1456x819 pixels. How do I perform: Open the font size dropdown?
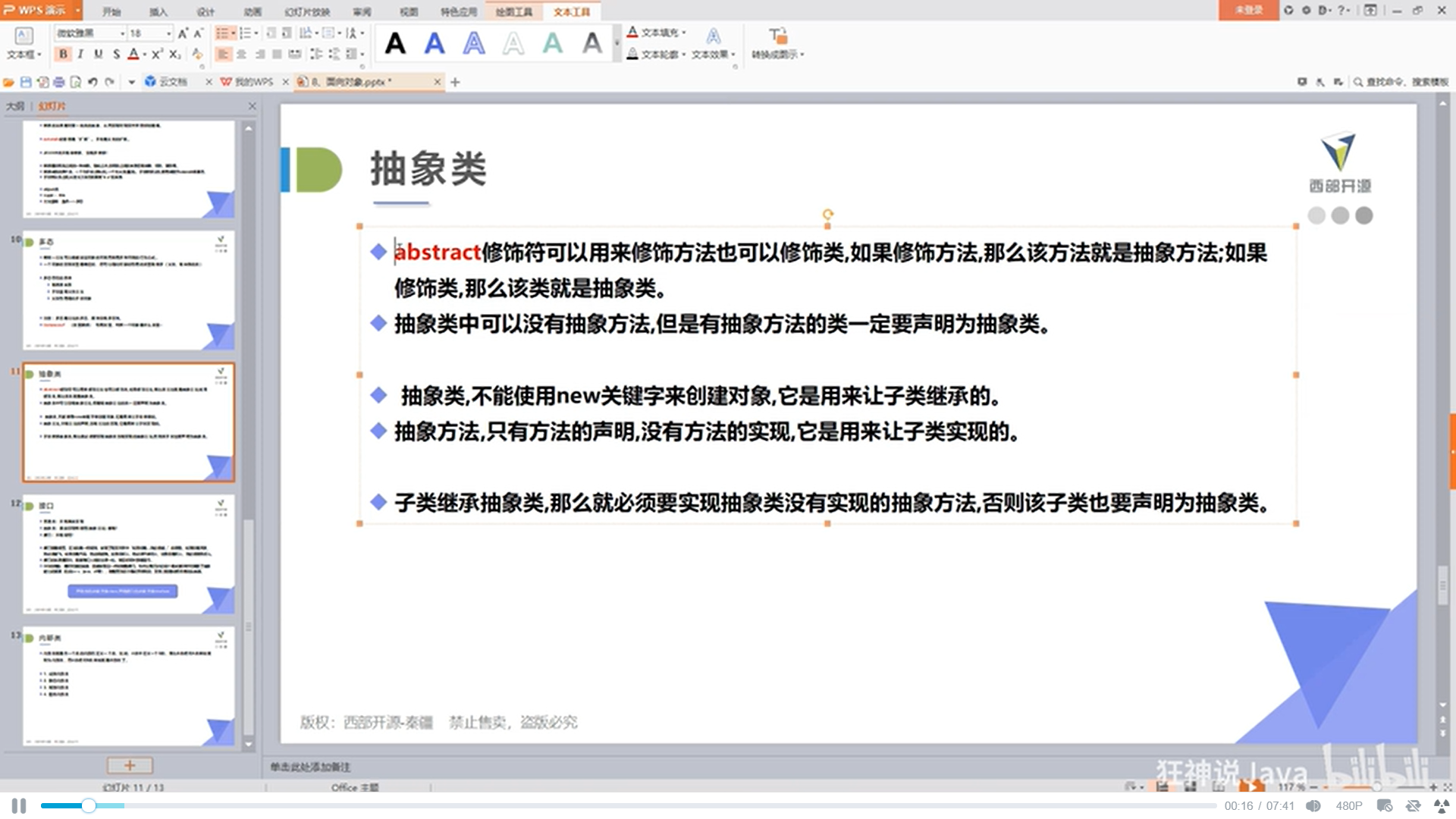tap(168, 33)
